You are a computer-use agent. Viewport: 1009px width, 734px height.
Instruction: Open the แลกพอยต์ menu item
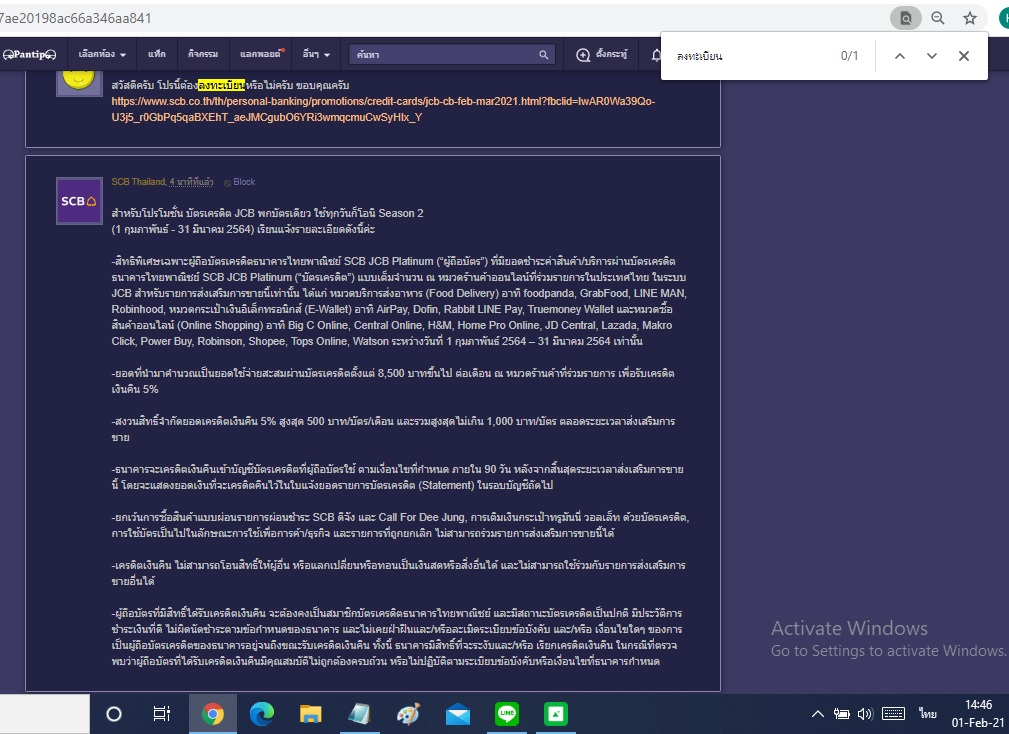pos(261,55)
